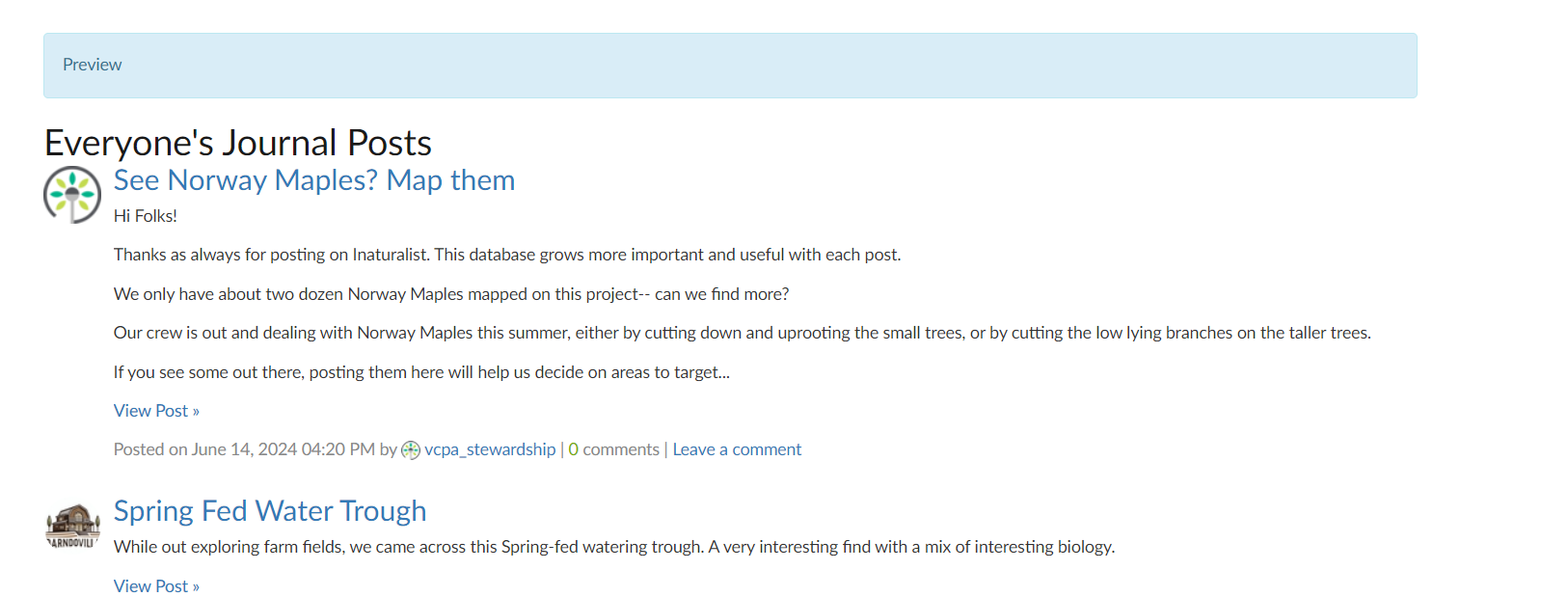Select the "Leave a comment" link
Screen dimensions: 1568x597
(737, 449)
